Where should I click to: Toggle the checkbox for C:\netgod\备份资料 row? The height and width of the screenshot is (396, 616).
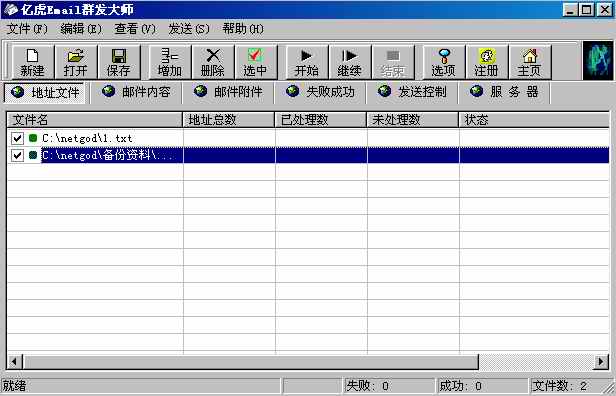coord(17,155)
